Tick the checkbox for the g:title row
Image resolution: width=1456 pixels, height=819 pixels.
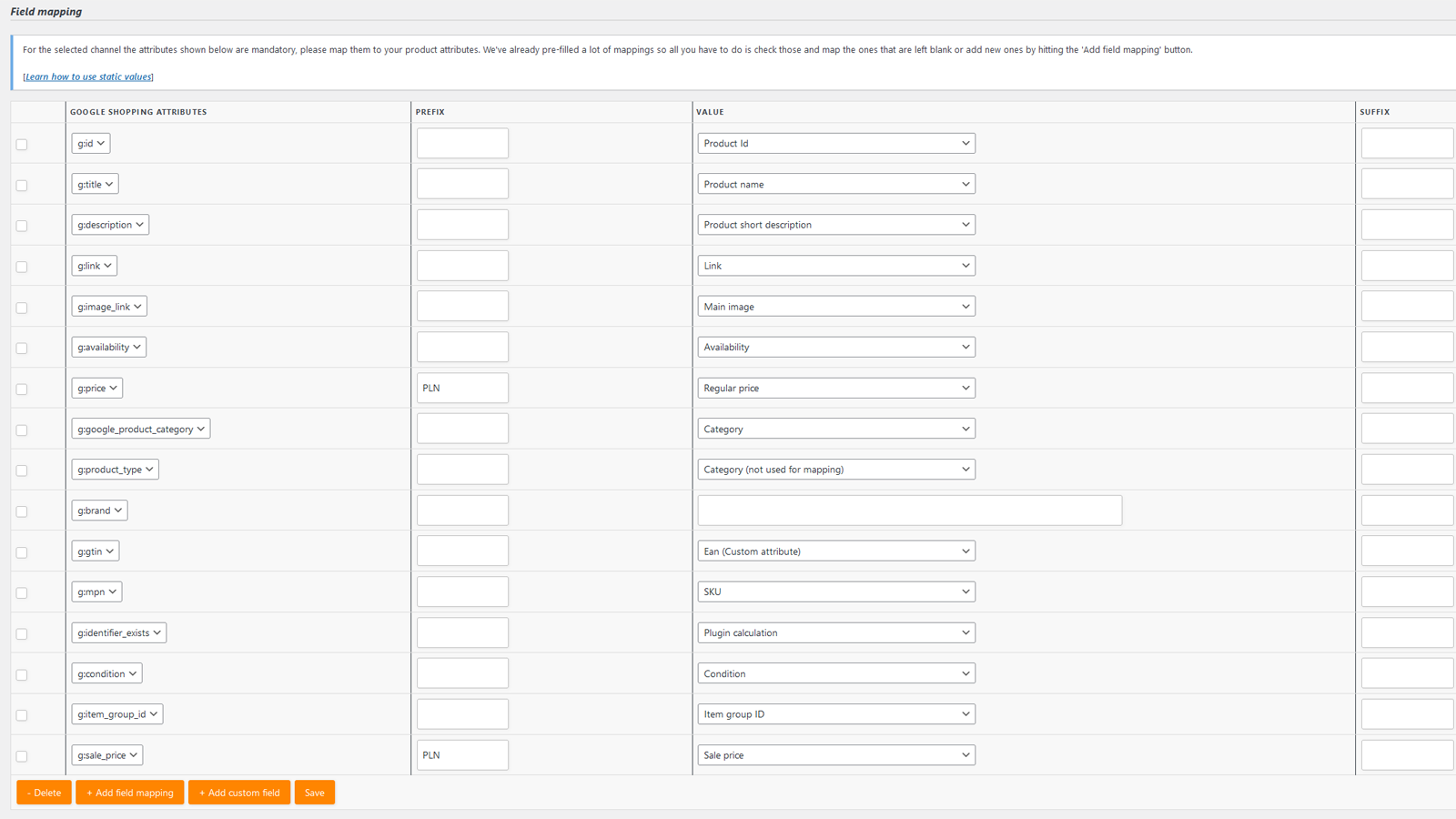point(22,186)
